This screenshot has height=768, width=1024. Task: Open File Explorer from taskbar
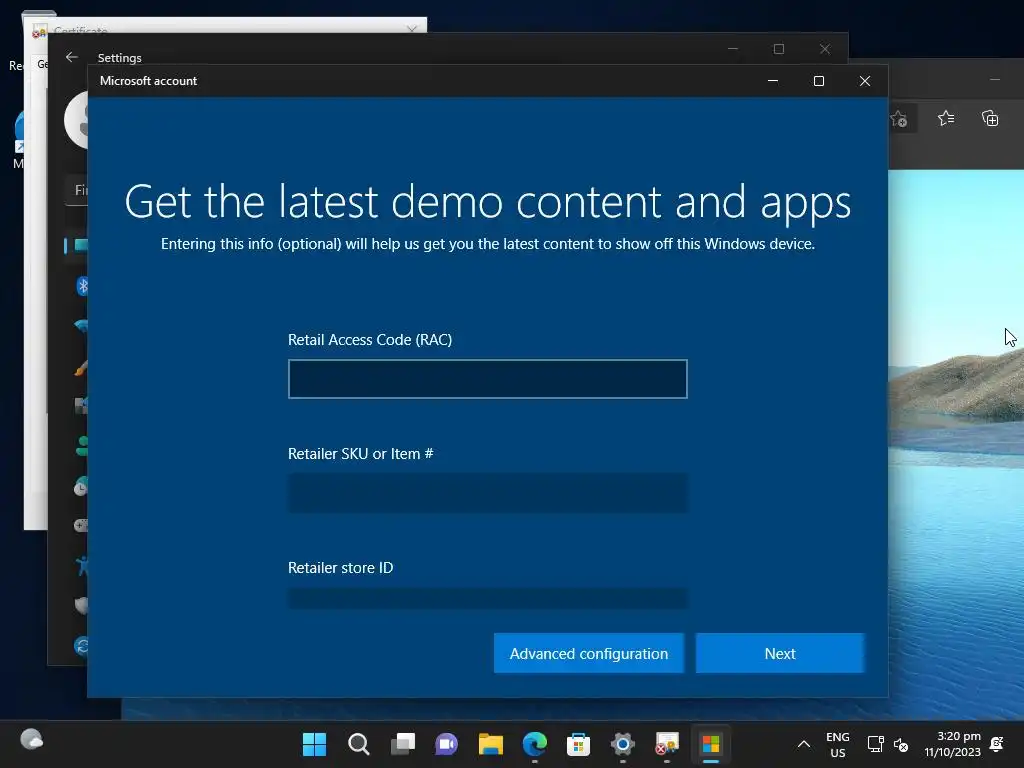tap(490, 744)
